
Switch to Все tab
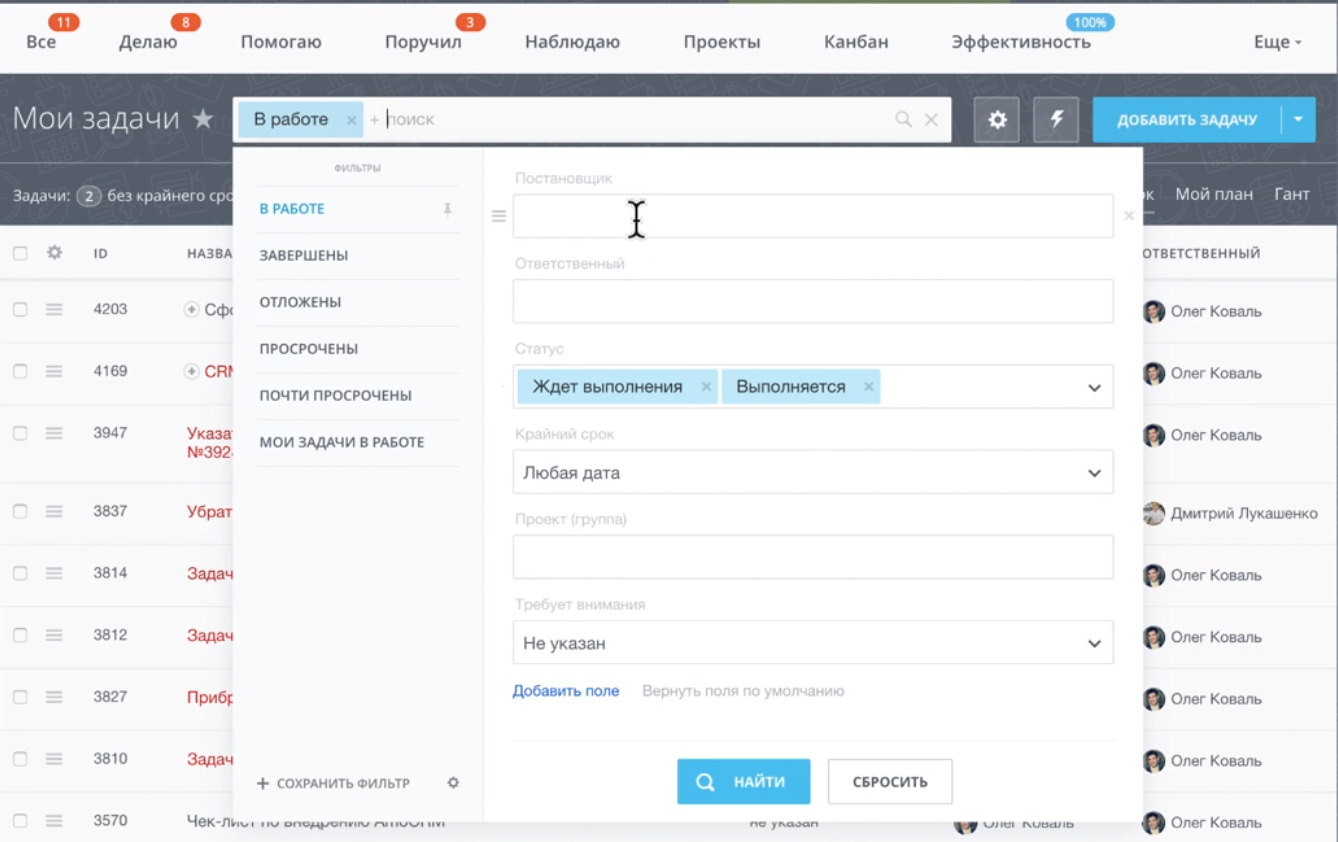pyautogui.click(x=41, y=42)
